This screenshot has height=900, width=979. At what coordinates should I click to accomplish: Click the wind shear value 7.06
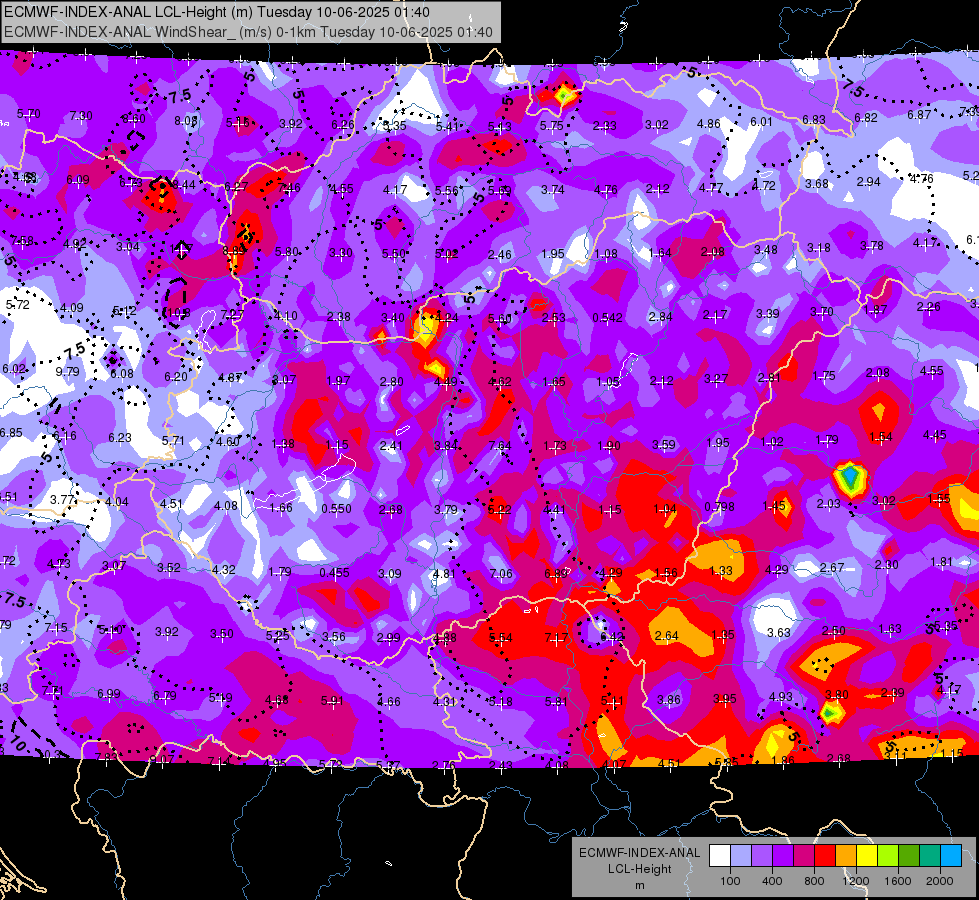(501, 573)
